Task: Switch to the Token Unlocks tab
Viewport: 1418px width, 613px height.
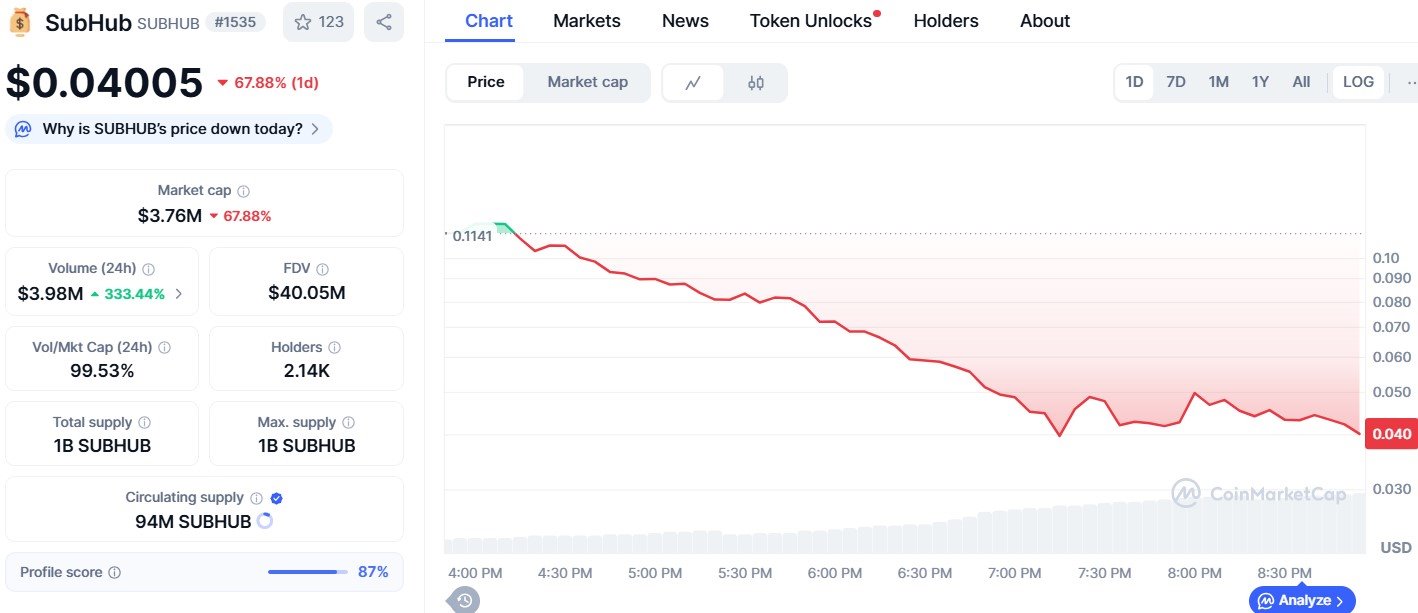Action: pyautogui.click(x=811, y=21)
